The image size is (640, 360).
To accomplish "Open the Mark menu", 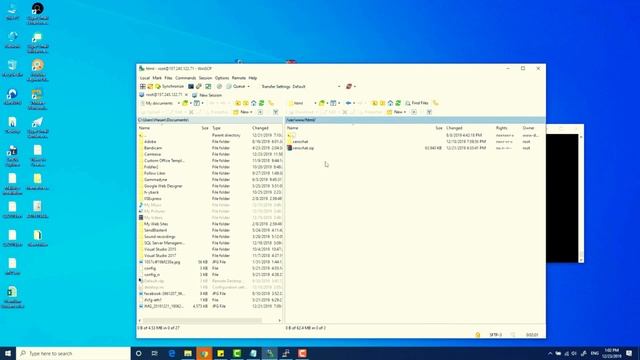I will coord(157,78).
